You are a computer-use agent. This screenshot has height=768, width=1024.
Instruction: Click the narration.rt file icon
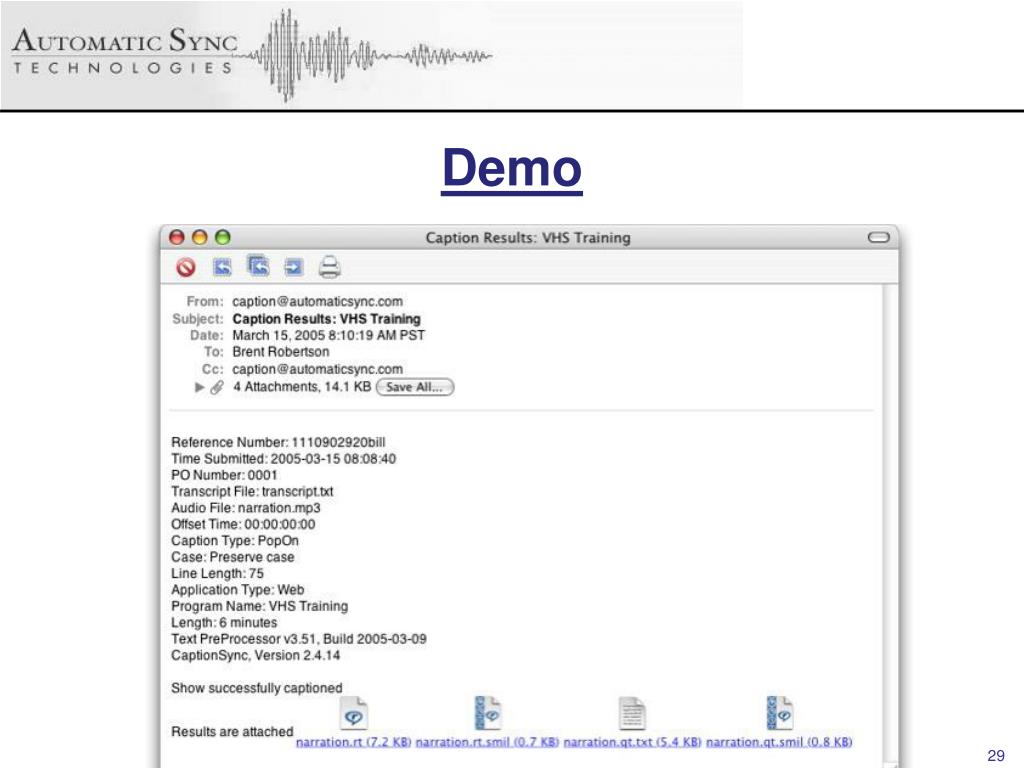pyautogui.click(x=354, y=713)
